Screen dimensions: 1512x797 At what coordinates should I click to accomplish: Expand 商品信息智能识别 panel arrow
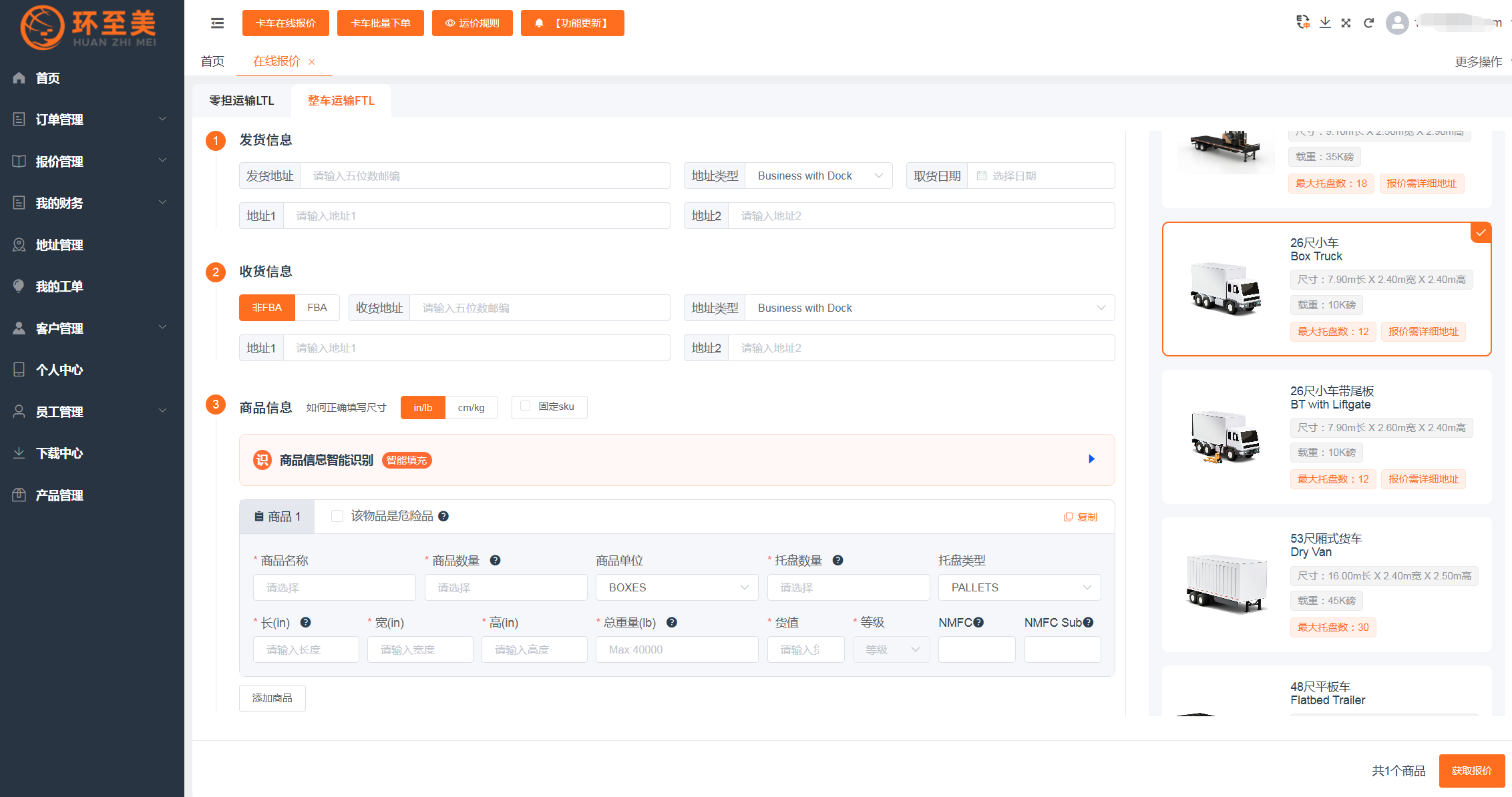(1091, 459)
